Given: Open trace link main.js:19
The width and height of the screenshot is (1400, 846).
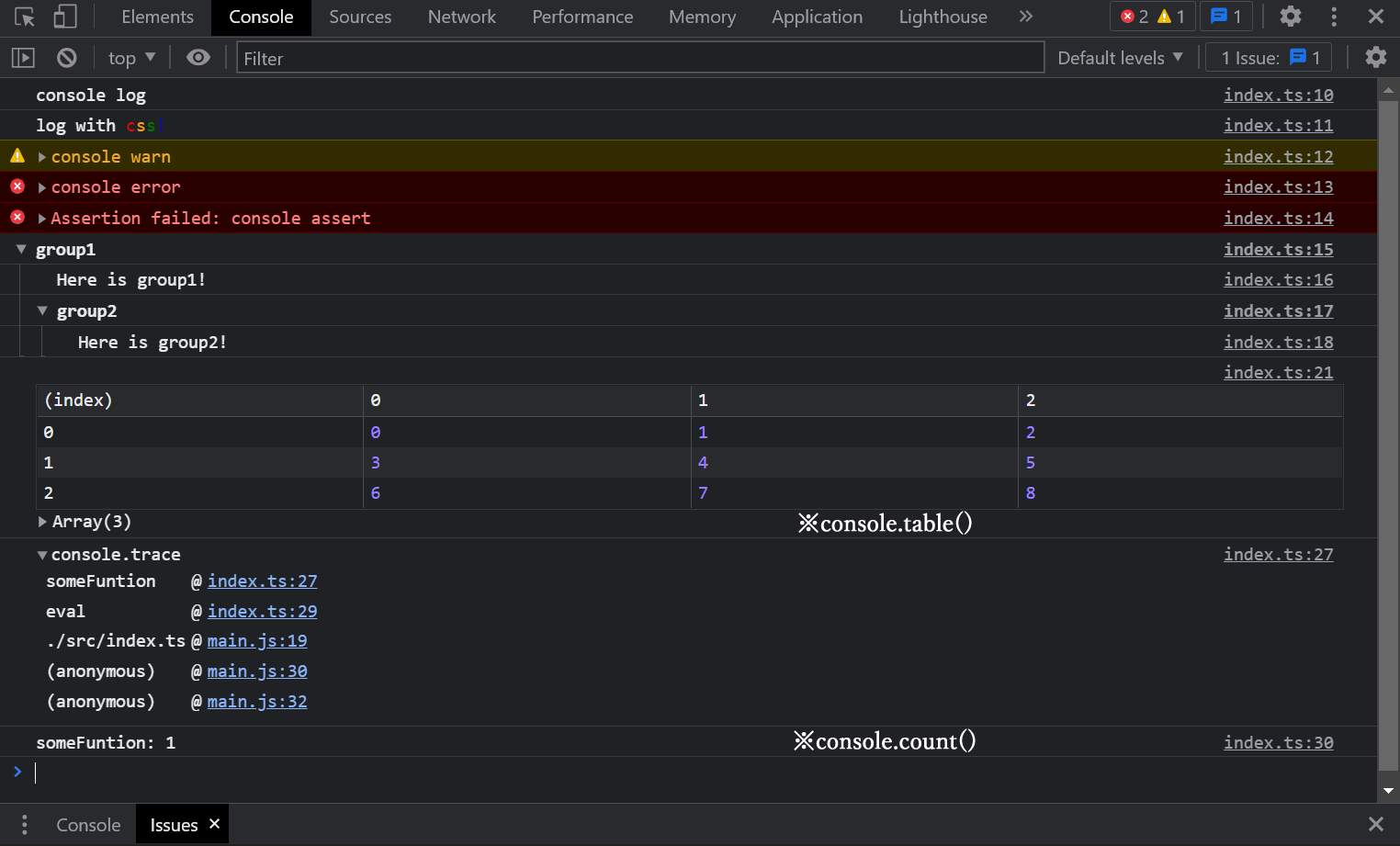Looking at the screenshot, I should (x=257, y=640).
